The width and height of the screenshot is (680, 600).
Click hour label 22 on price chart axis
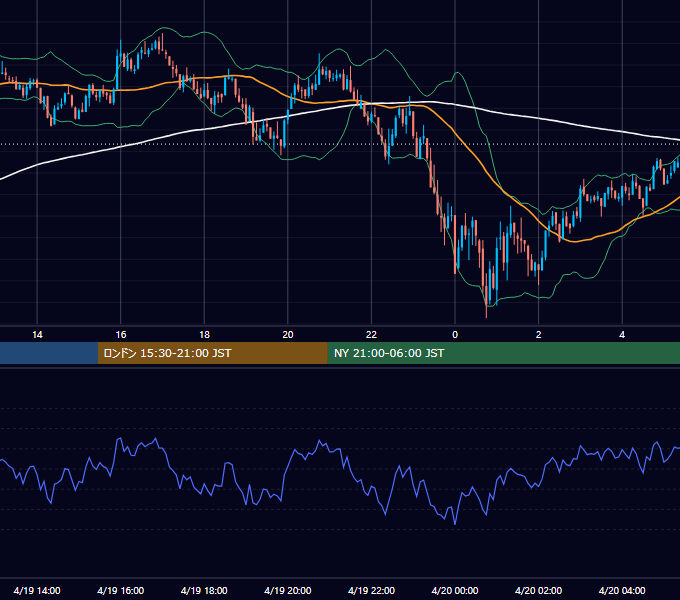(x=371, y=335)
